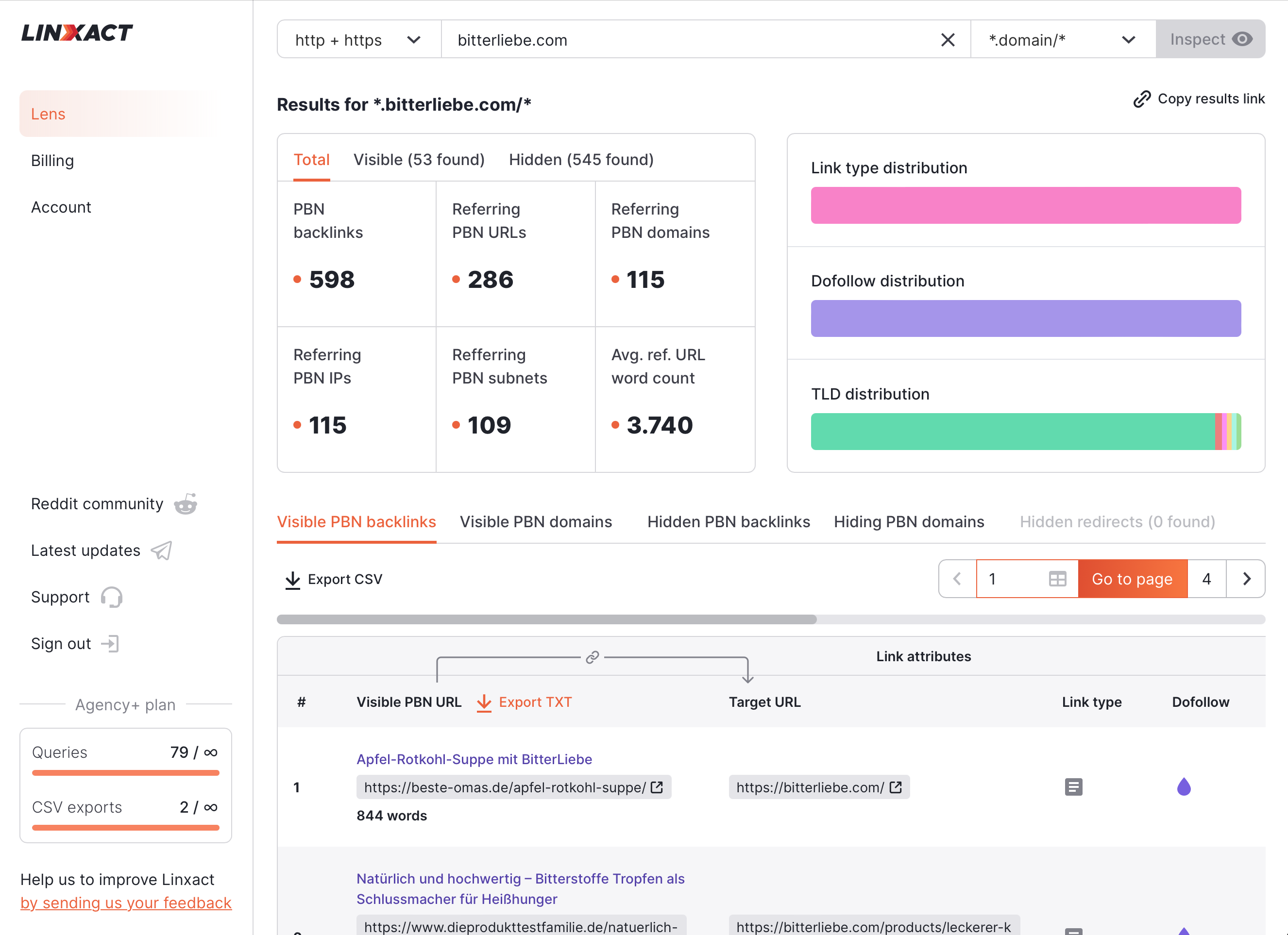Click the purple Dofollow distribution bar
Viewport: 1288px width, 935px height.
1026,318
